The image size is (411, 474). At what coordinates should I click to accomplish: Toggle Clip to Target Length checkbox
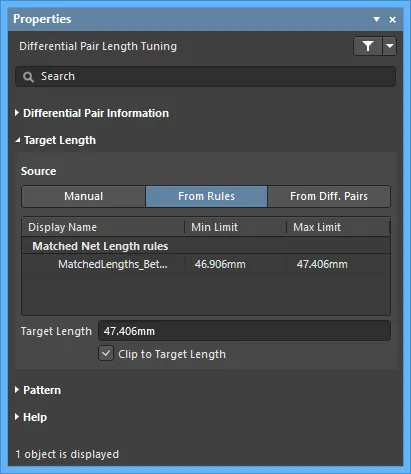(106, 354)
